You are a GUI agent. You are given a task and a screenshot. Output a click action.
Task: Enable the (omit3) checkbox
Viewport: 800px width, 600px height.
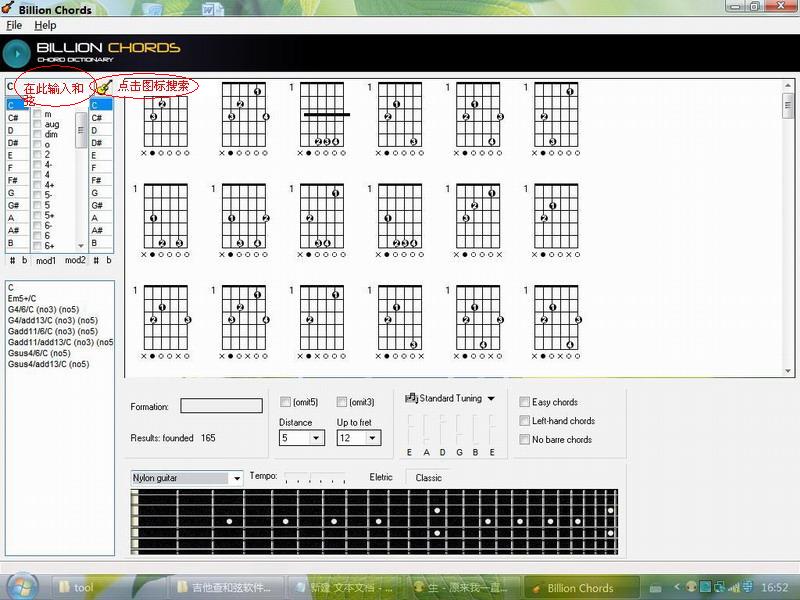click(341, 402)
